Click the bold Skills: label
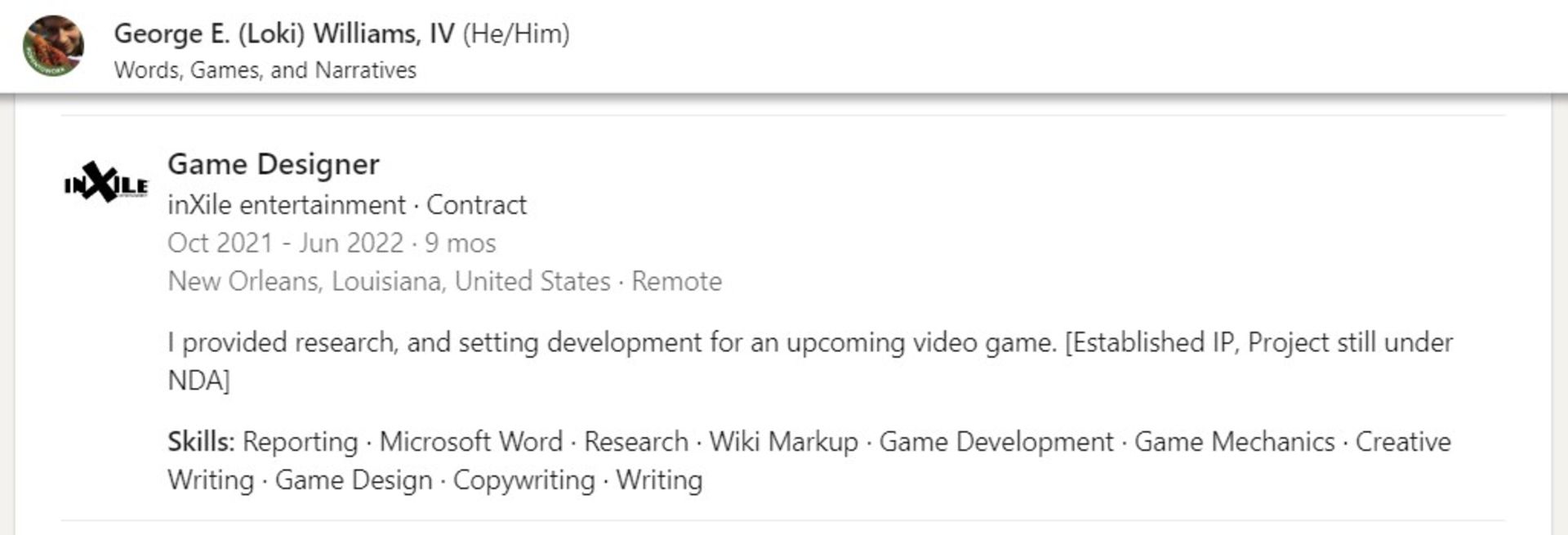This screenshot has height=535, width=1568. click(x=201, y=442)
